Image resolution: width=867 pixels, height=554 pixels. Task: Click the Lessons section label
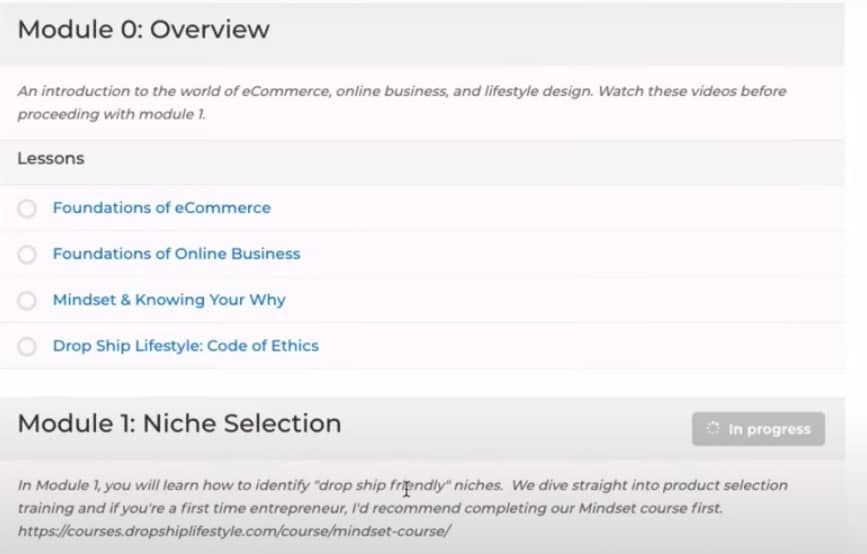[51, 158]
